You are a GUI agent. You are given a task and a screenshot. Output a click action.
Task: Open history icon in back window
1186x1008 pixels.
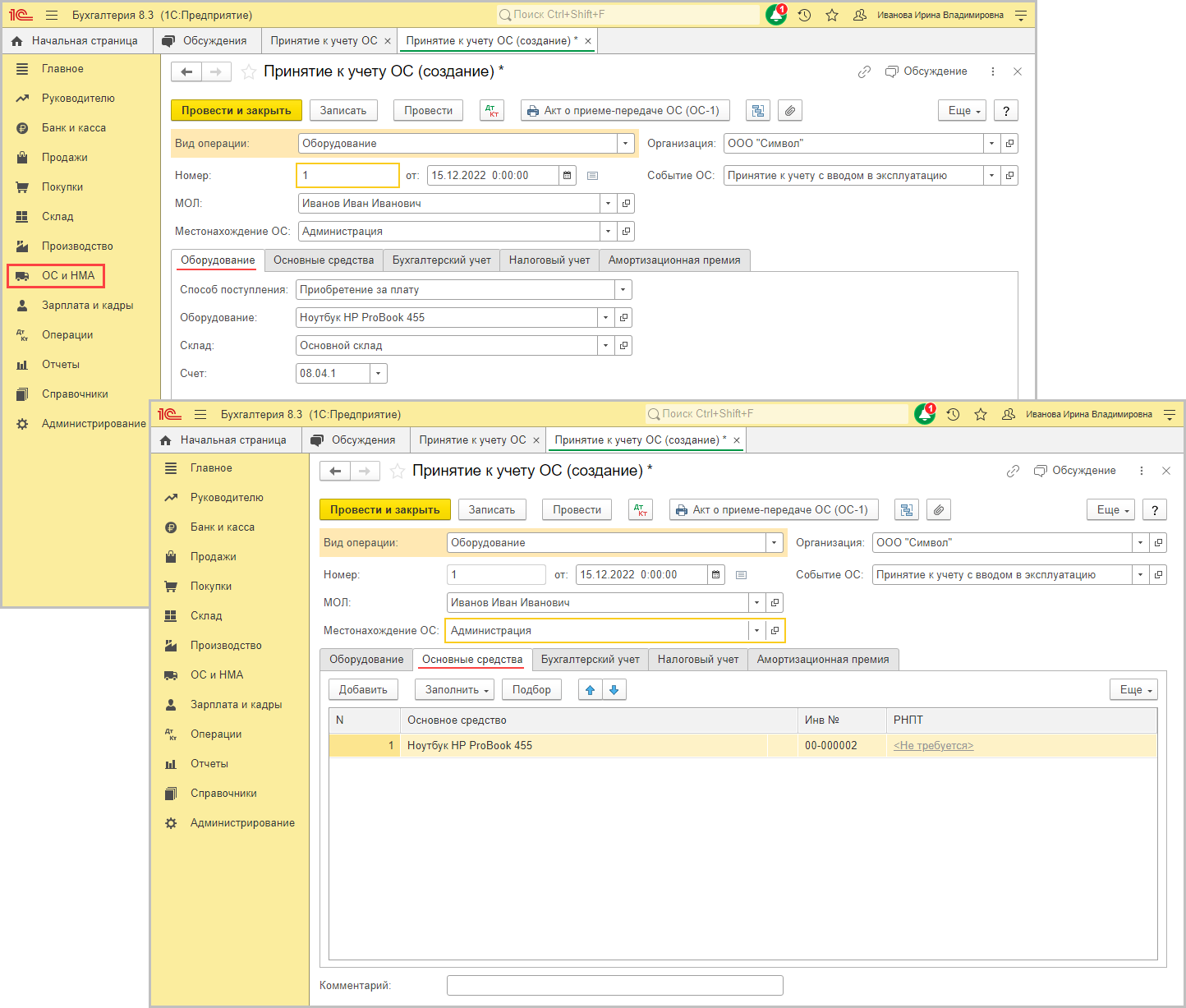click(x=804, y=15)
